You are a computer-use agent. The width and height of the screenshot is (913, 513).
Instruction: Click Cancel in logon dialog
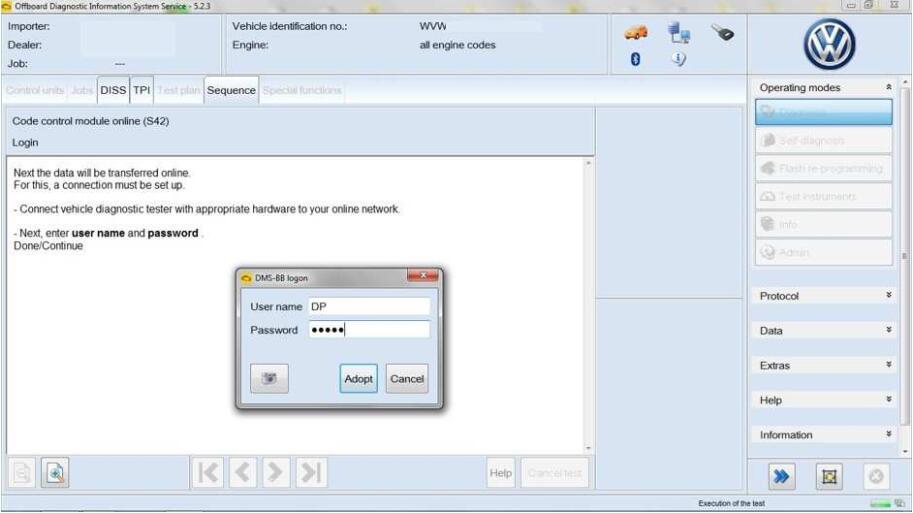point(407,378)
